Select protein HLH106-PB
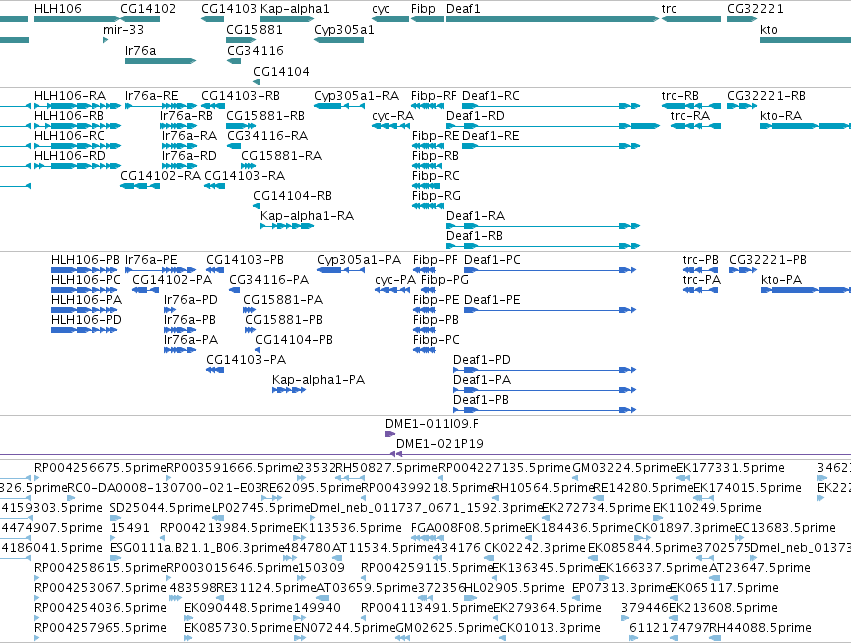851x643 pixels. [84, 270]
